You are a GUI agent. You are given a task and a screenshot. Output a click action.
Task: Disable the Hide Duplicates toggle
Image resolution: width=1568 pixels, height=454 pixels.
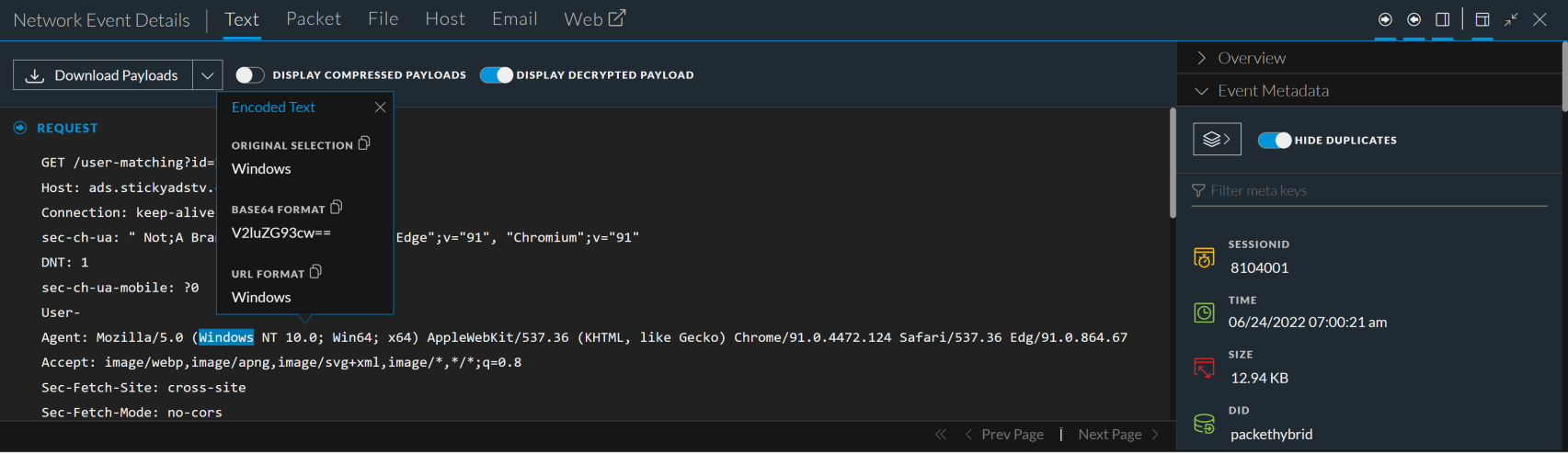click(1275, 141)
